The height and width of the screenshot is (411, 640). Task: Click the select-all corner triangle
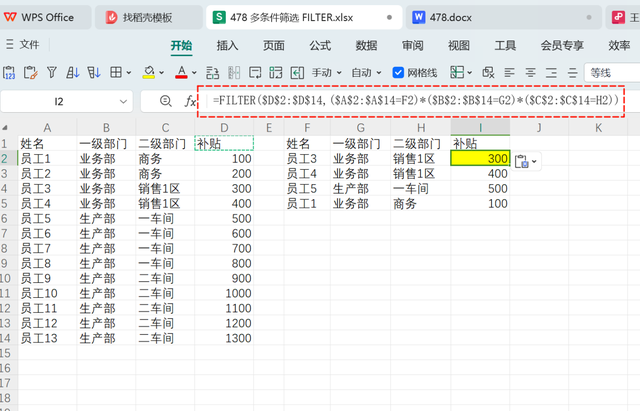coord(5,128)
